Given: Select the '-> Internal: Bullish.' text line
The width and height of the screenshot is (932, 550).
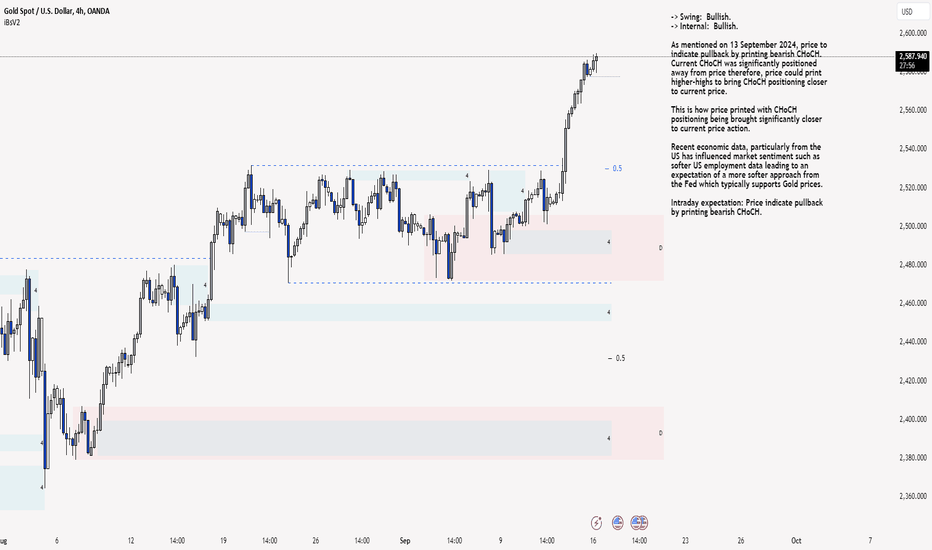Looking at the screenshot, I should click(x=704, y=26).
